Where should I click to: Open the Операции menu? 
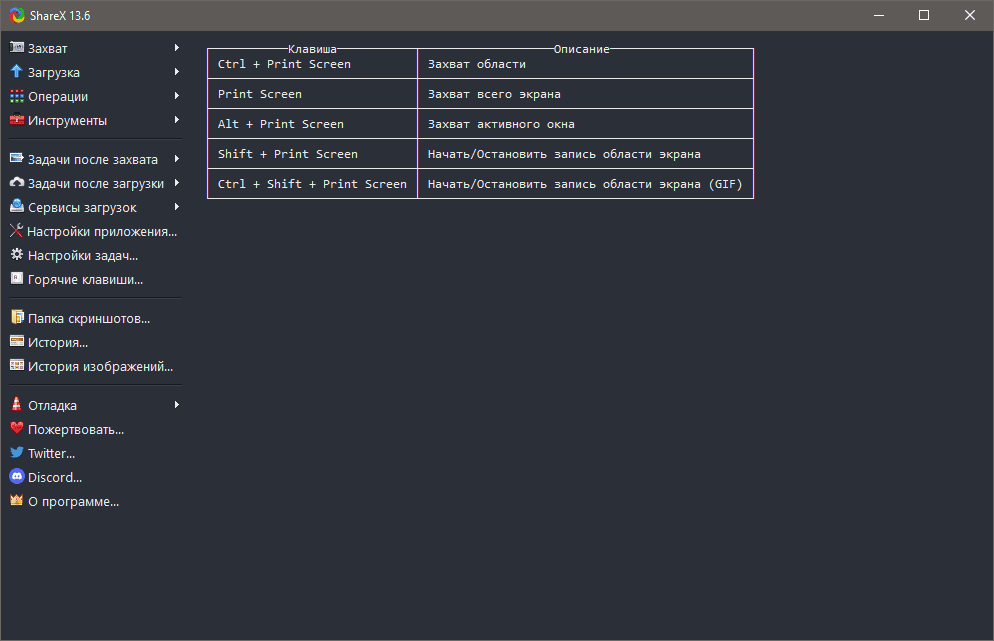95,96
